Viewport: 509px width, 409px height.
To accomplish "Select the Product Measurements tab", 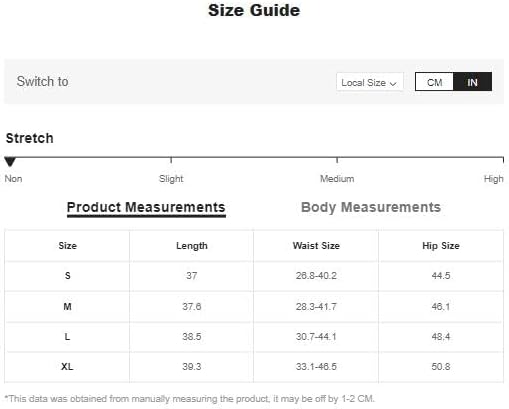I will pyautogui.click(x=146, y=207).
